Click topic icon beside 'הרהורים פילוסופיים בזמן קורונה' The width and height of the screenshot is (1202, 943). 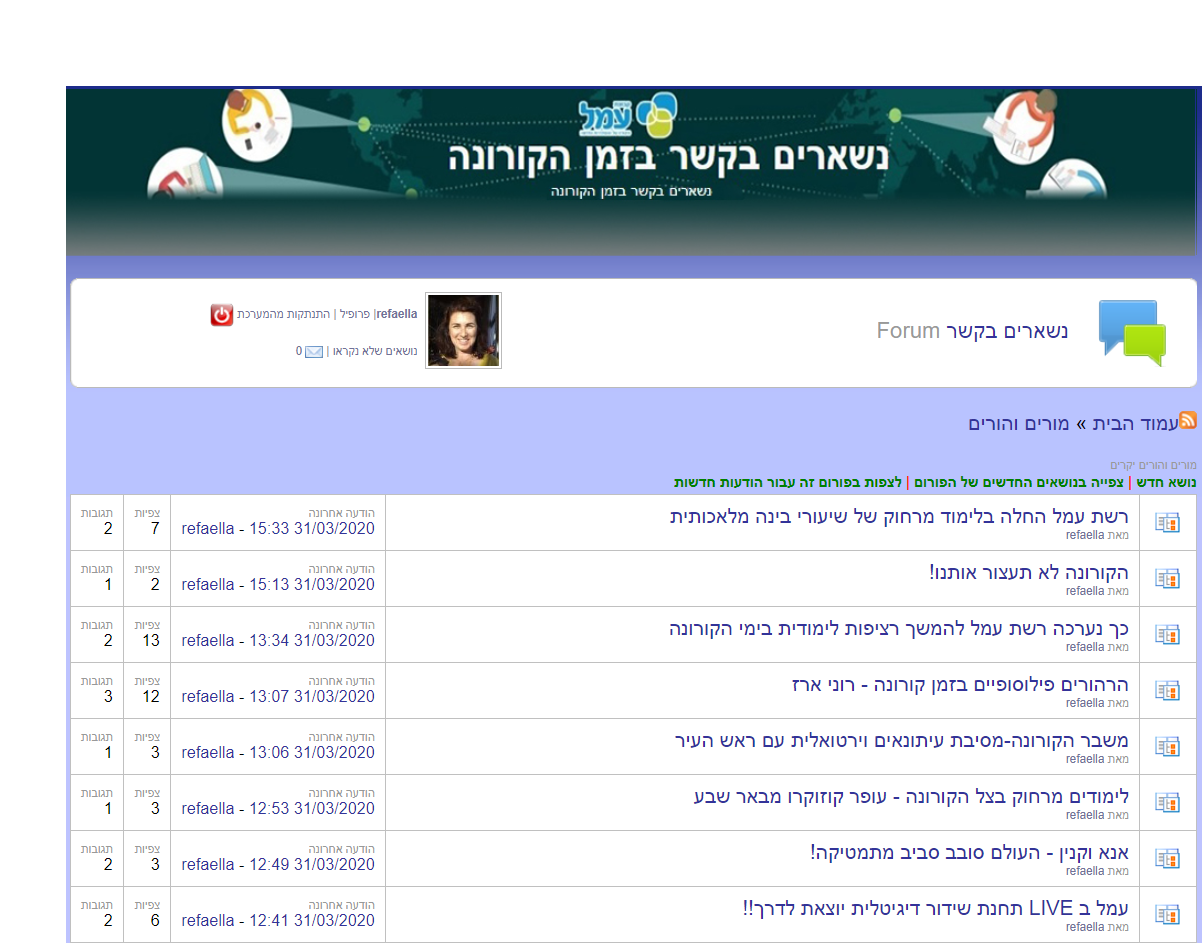coord(1167,690)
